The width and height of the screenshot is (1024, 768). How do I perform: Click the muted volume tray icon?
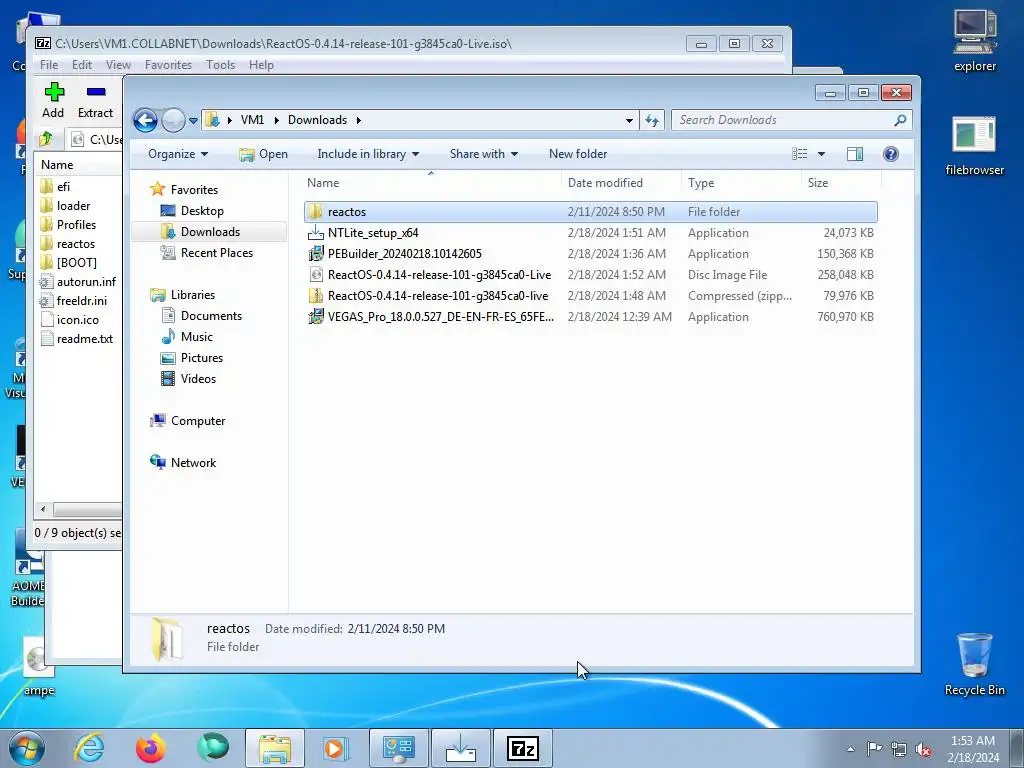923,749
